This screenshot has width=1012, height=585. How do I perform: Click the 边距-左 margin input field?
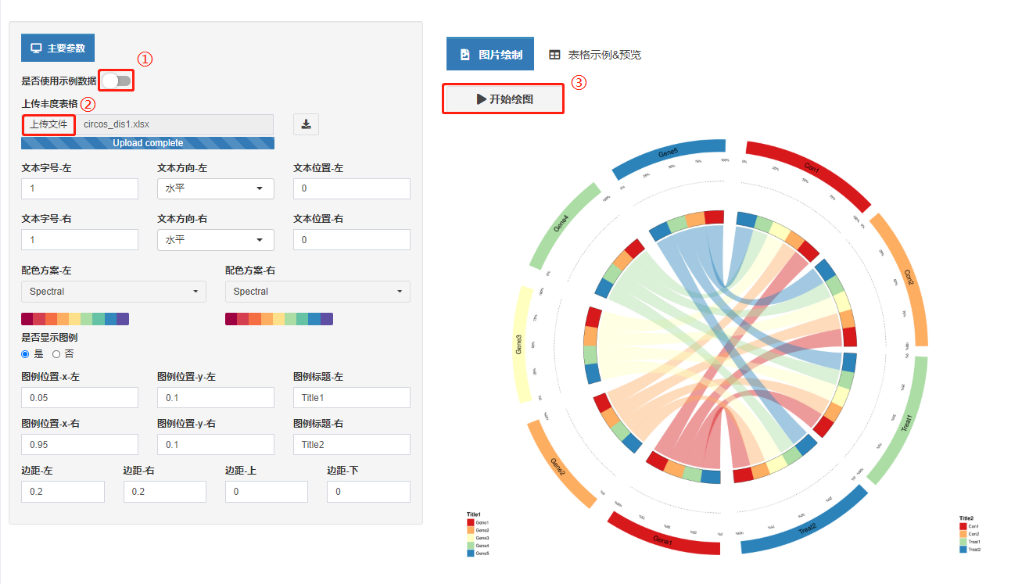click(x=63, y=491)
